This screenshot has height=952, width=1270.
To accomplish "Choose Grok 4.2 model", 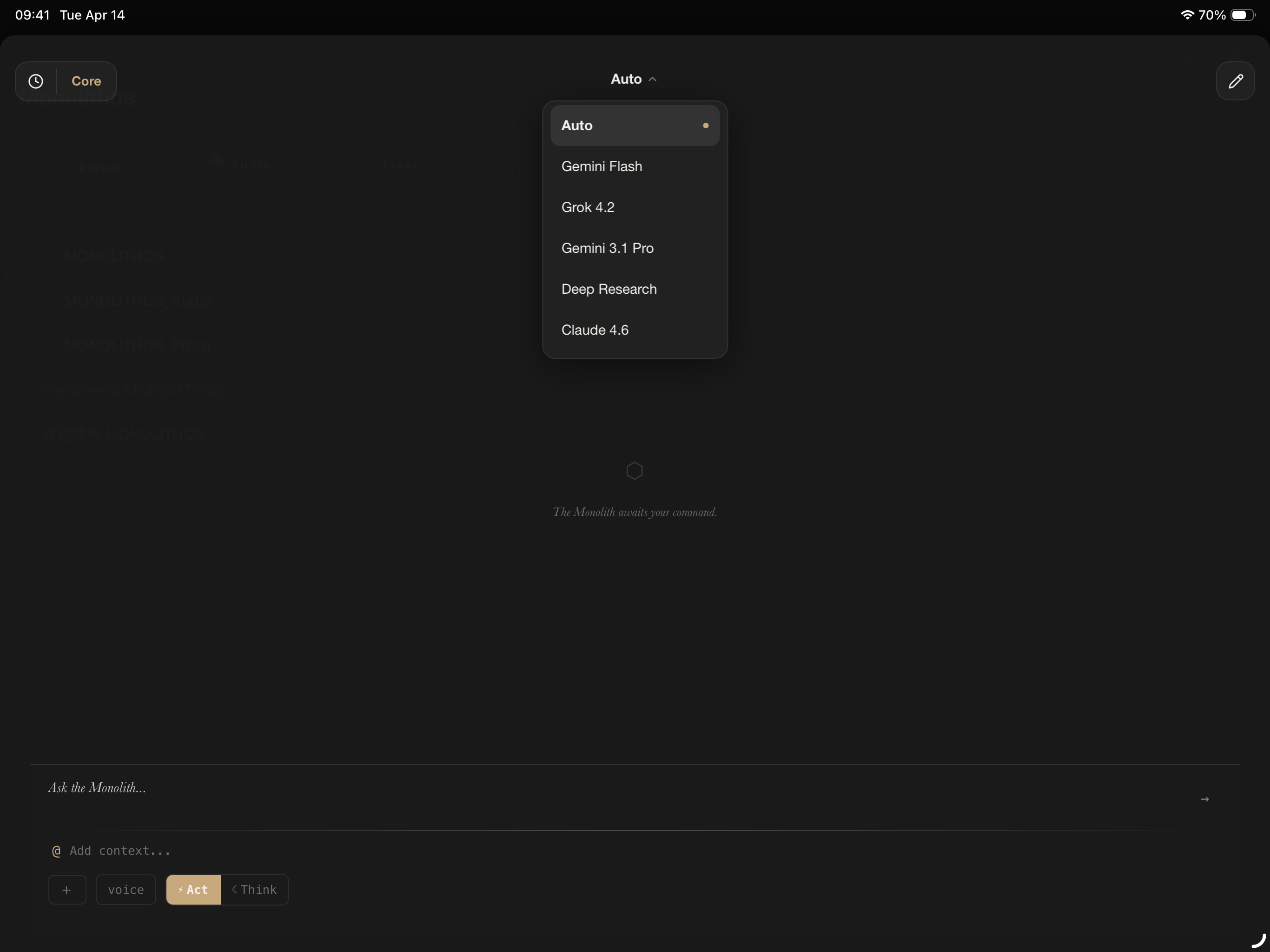I will [635, 207].
